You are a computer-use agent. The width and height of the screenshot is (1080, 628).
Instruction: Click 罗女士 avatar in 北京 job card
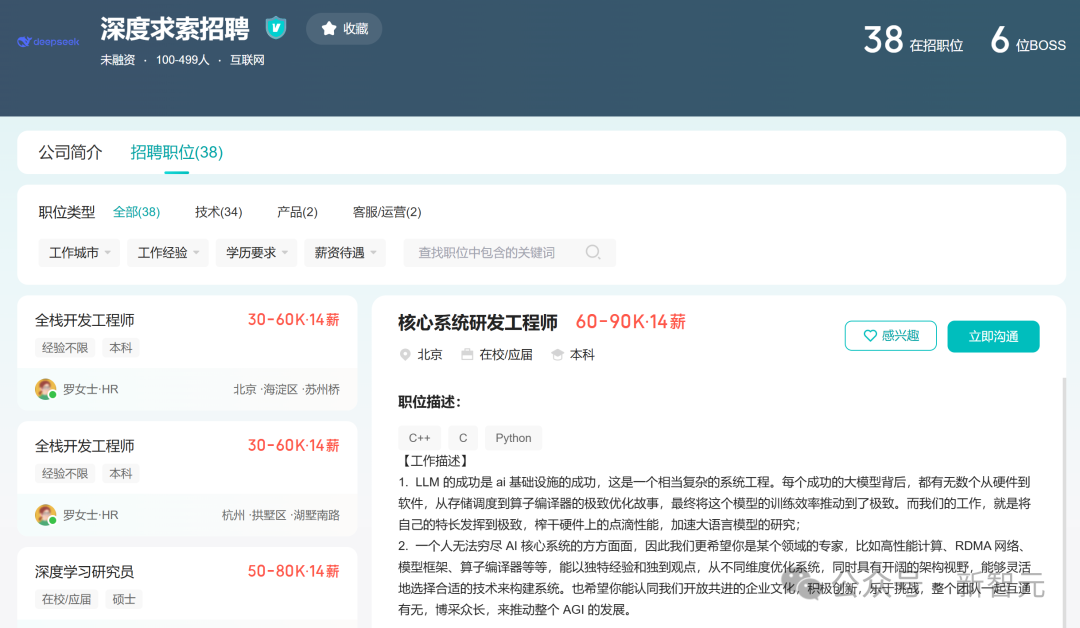tap(45, 389)
